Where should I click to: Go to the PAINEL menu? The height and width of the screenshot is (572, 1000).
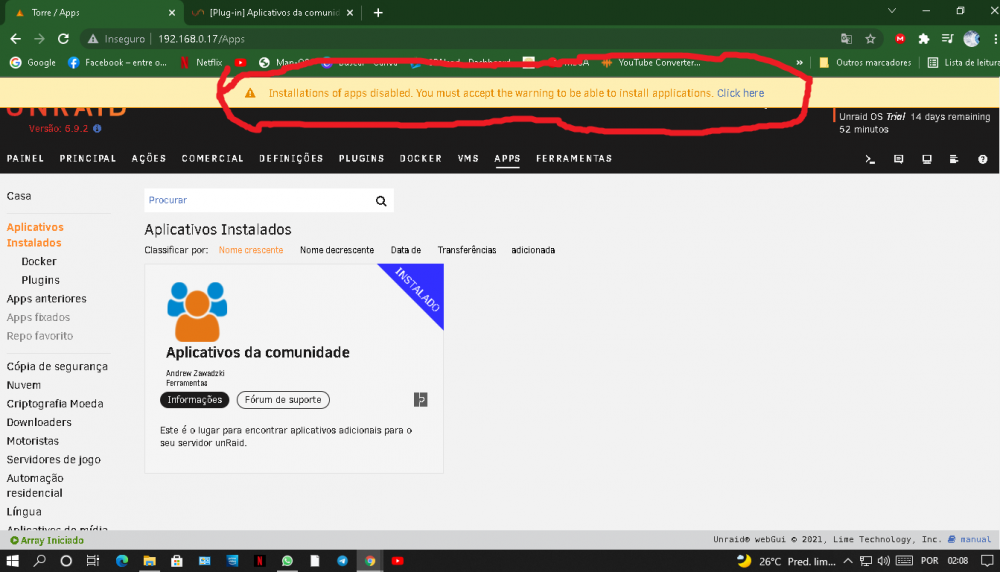[x=26, y=159]
